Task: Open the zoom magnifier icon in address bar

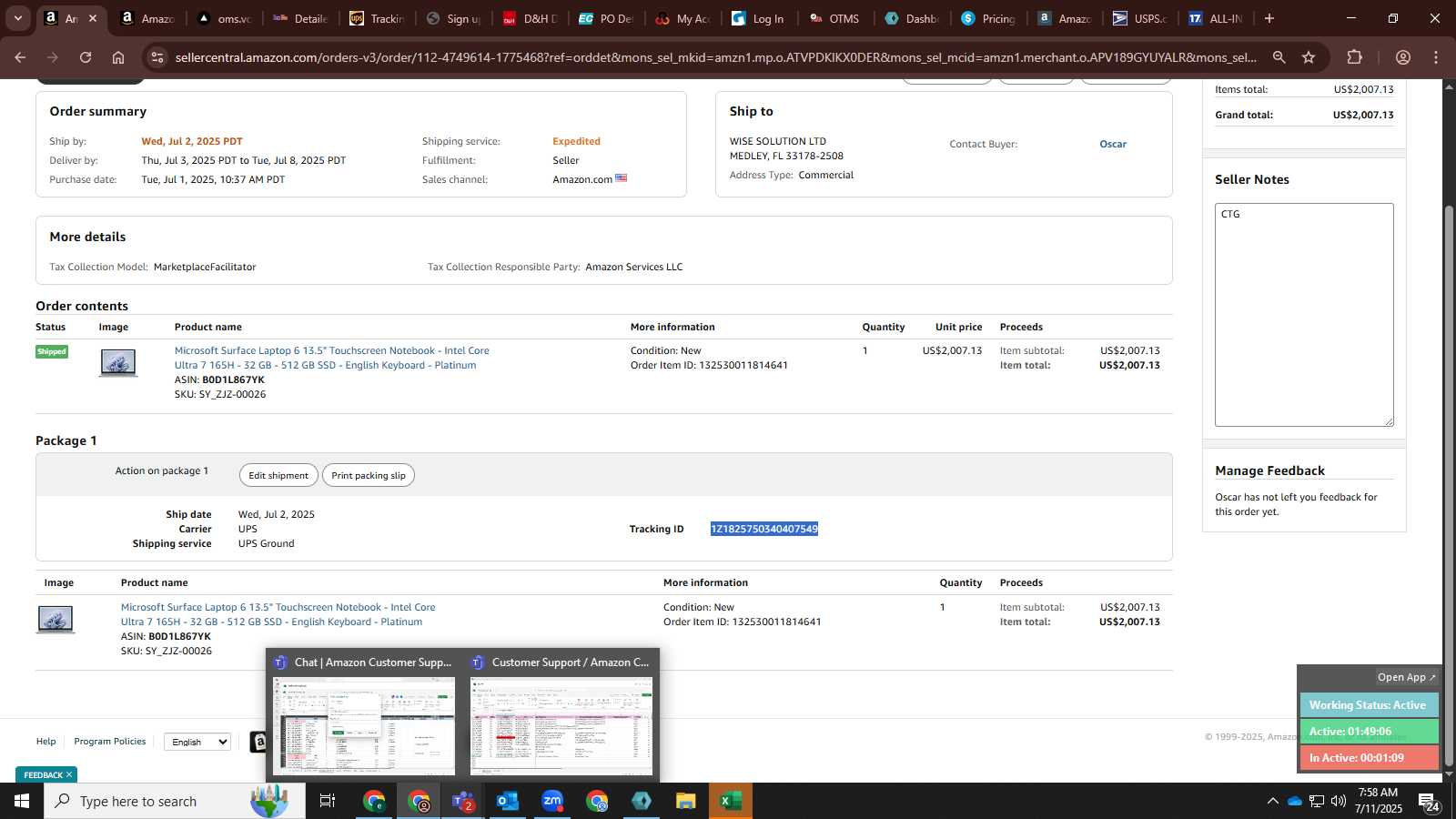Action: 1279,57
